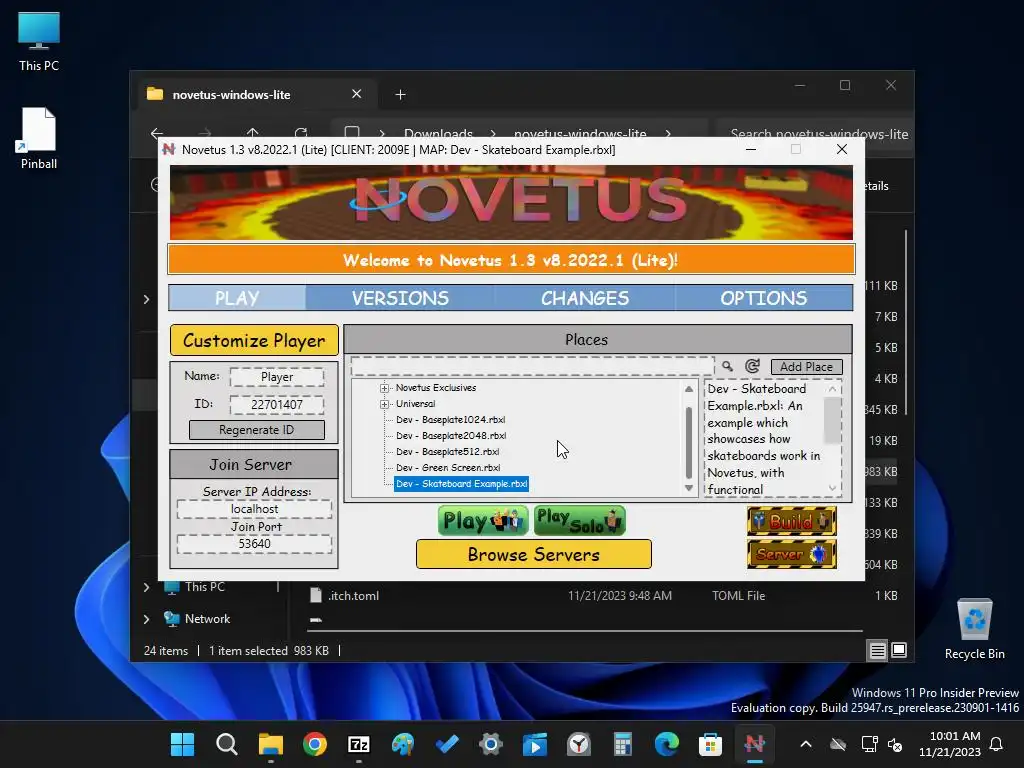Click the Server IP Address field
Screen dimensions: 1024x768
[254, 509]
